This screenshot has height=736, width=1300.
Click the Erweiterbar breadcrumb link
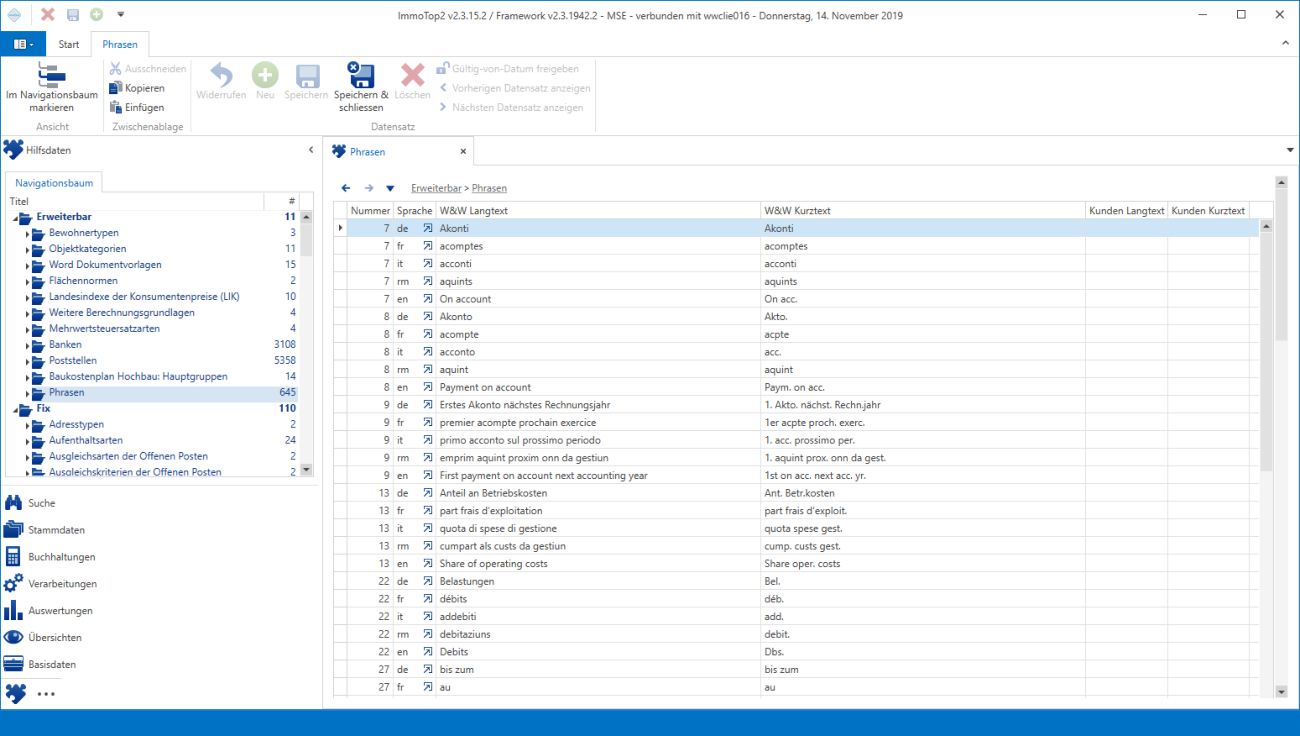(x=436, y=188)
